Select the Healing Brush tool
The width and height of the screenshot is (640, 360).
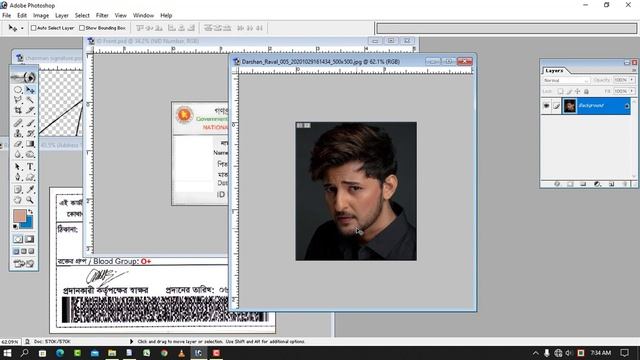click(x=18, y=122)
